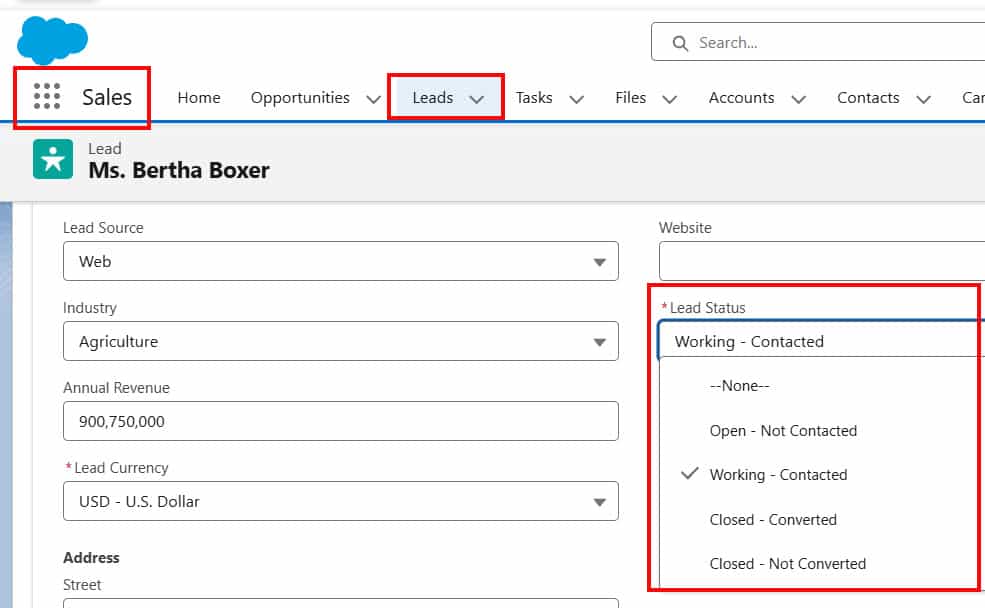This screenshot has height=608, width=985.
Task: Choose "Open - Not Contacted" status option
Action: 783,430
